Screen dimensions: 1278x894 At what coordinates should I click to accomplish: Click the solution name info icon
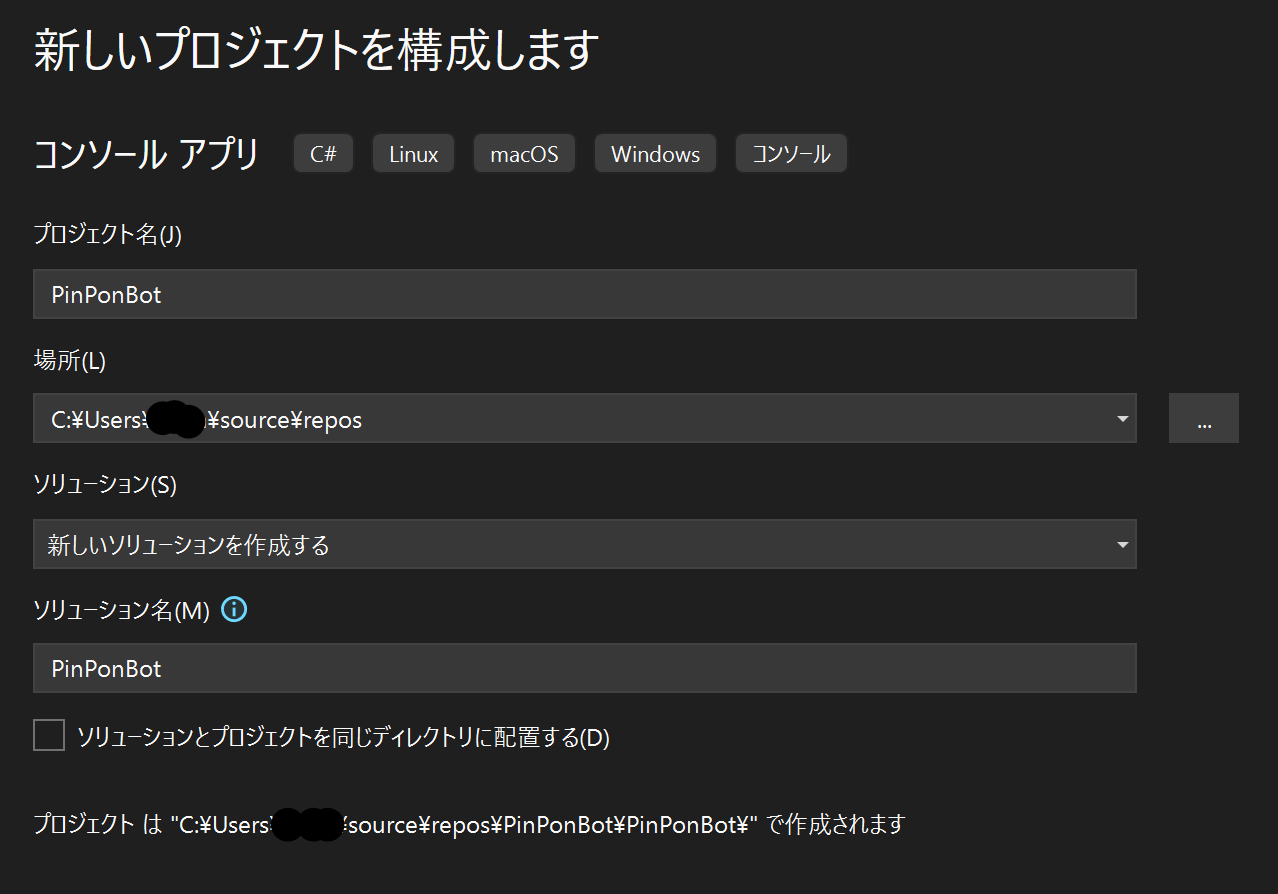(234, 609)
